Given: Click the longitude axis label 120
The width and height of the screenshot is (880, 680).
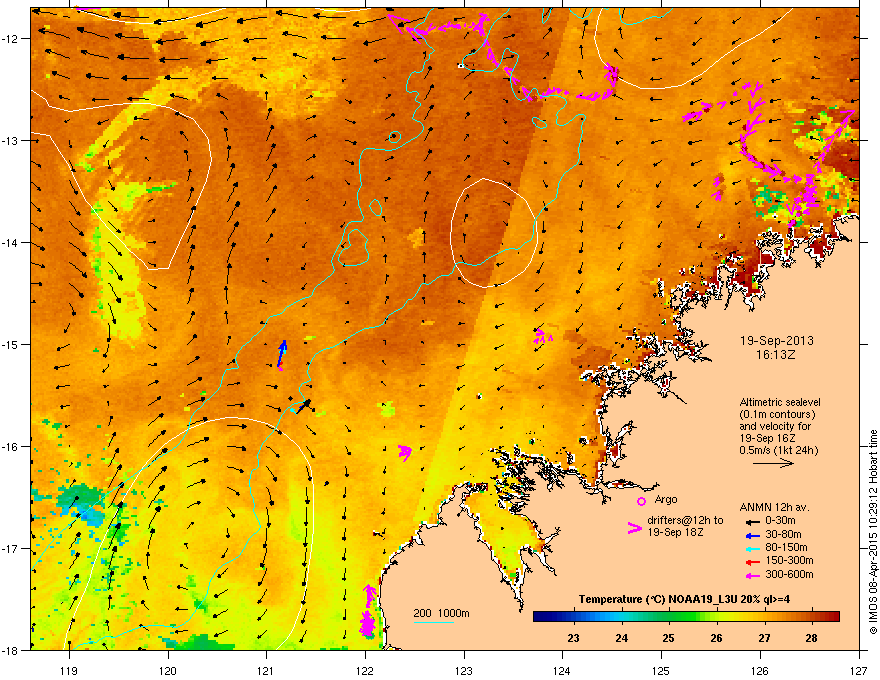Looking at the screenshot, I should (168, 670).
